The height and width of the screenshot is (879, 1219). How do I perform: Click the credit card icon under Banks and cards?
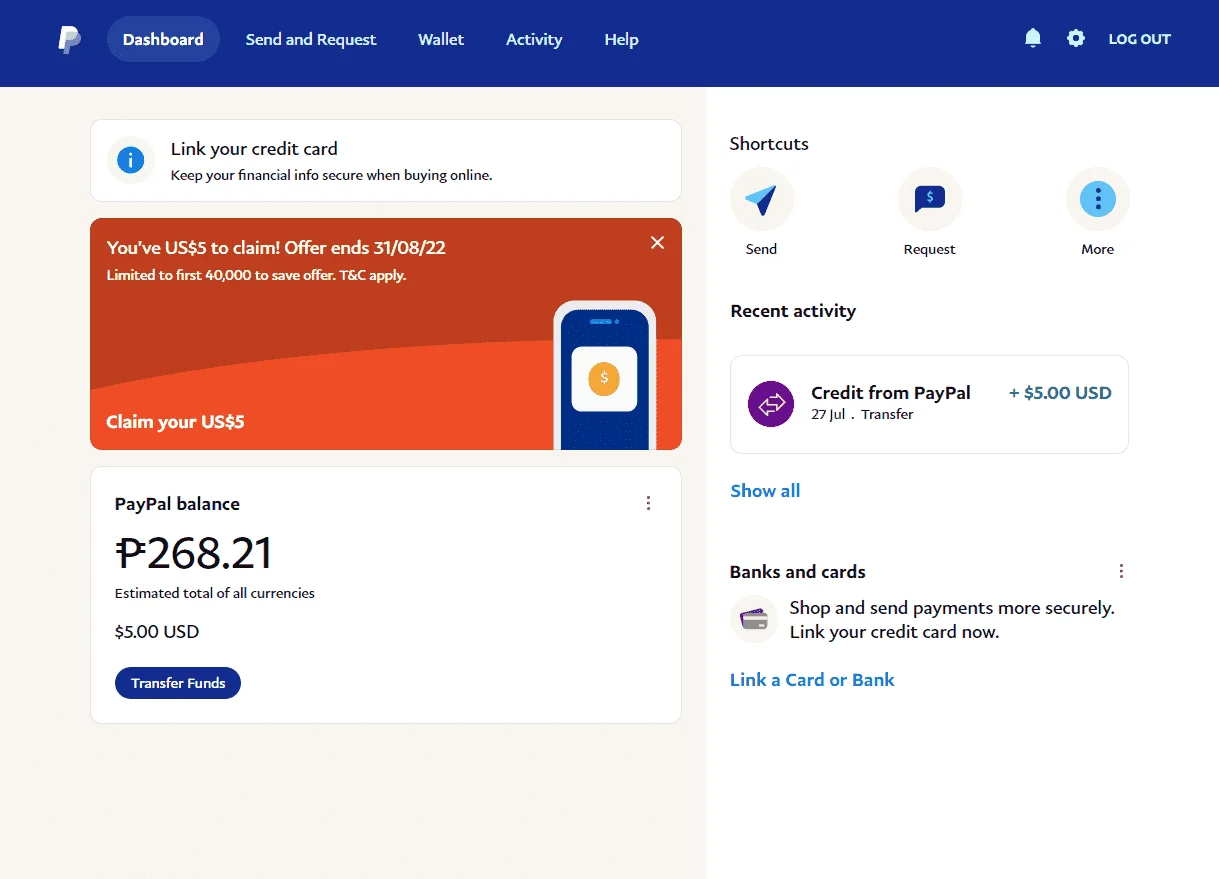click(754, 619)
